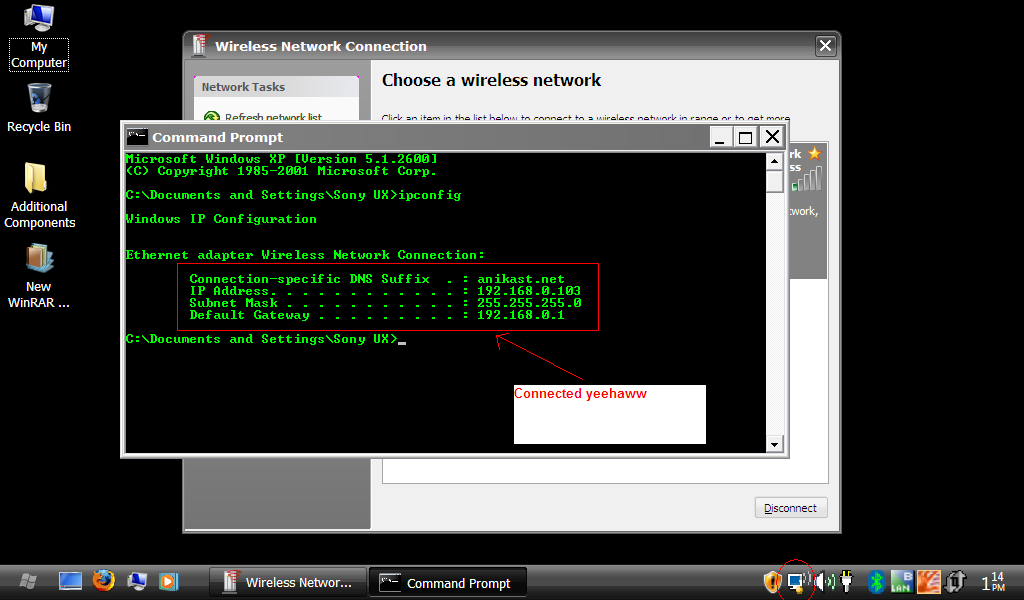Click DNS suffix anikast.net text
Image resolution: width=1024 pixels, height=600 pixels.
tap(520, 279)
